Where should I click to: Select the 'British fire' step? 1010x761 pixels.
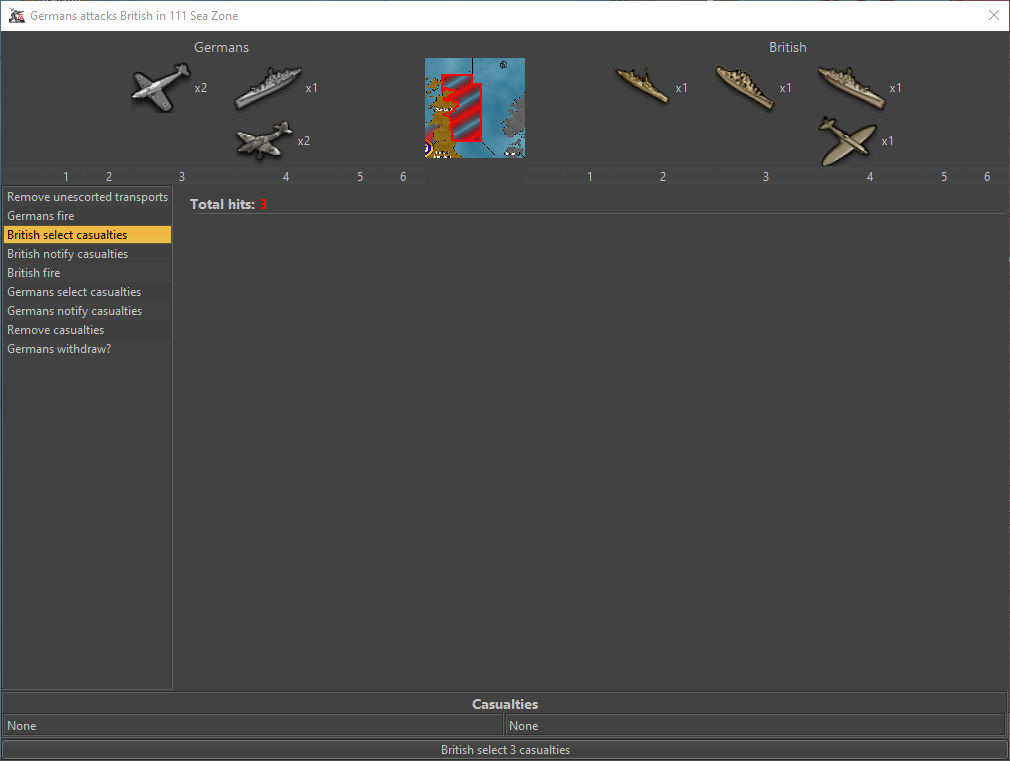[x=33, y=273]
